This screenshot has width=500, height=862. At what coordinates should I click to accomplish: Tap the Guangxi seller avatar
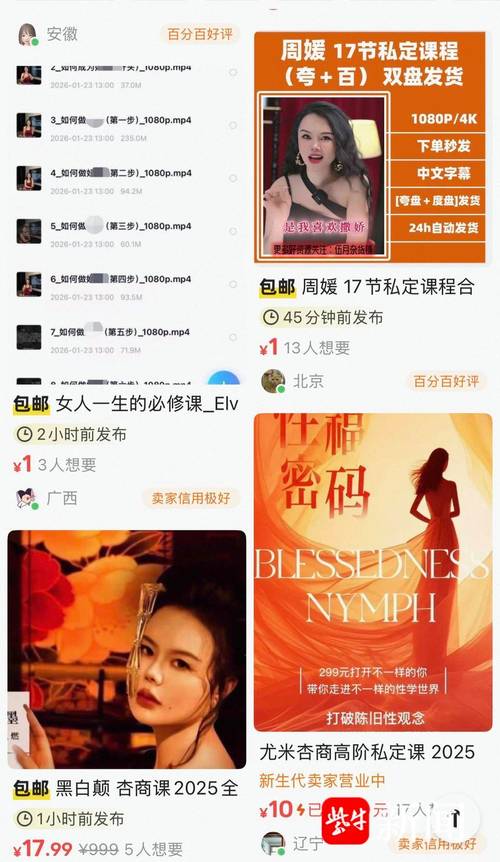pyautogui.click(x=27, y=499)
